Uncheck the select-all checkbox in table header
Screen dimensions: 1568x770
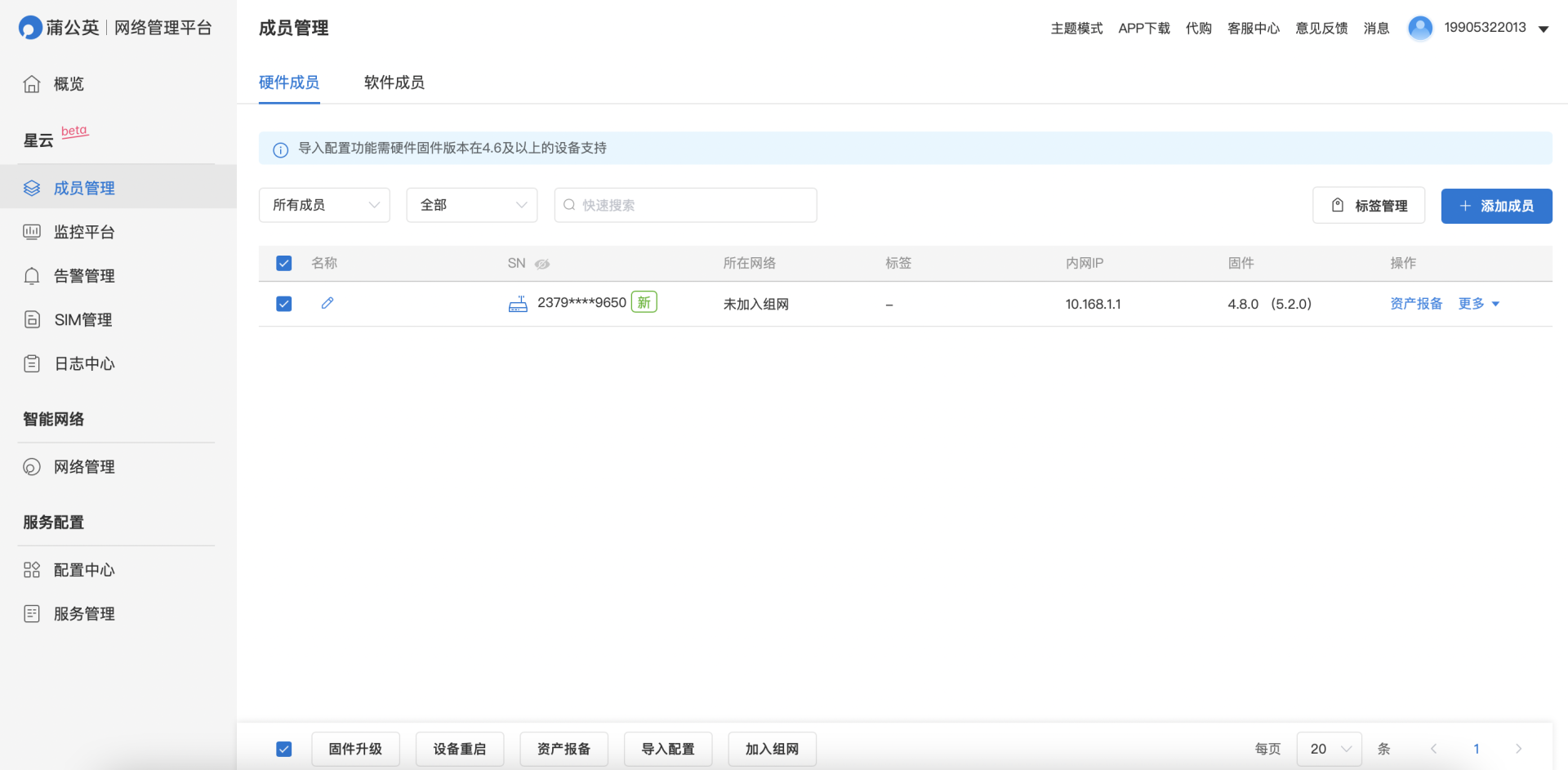(x=283, y=263)
